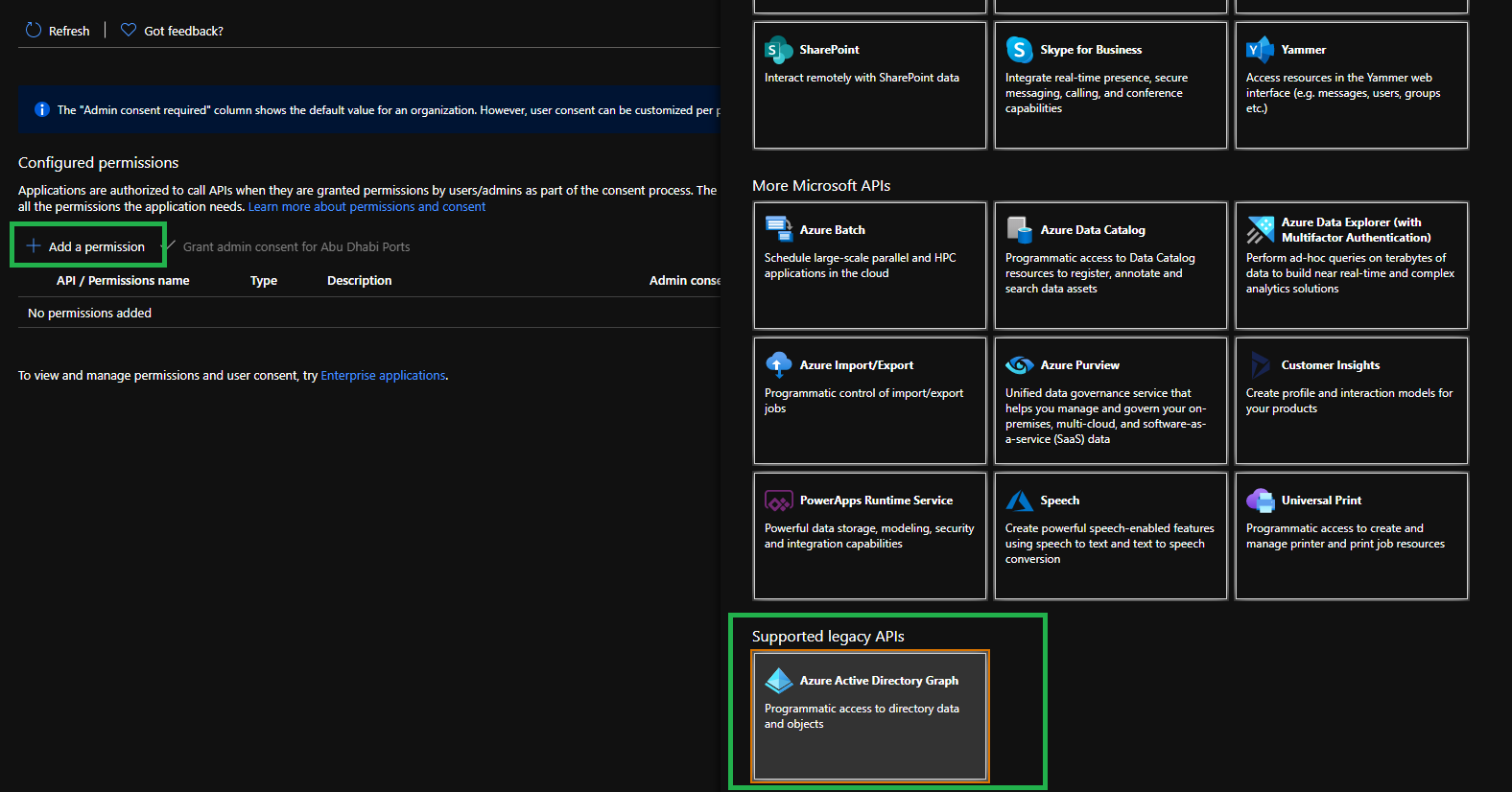Select the Skype for Business card description
This screenshot has height=792, width=1512.
(1097, 93)
